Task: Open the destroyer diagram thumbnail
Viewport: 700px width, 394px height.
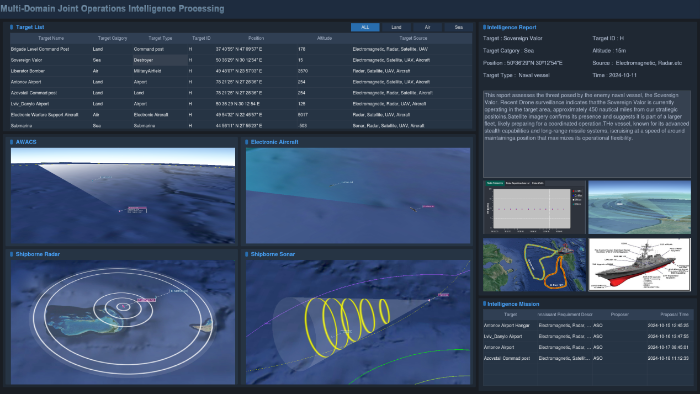Action: [x=639, y=264]
